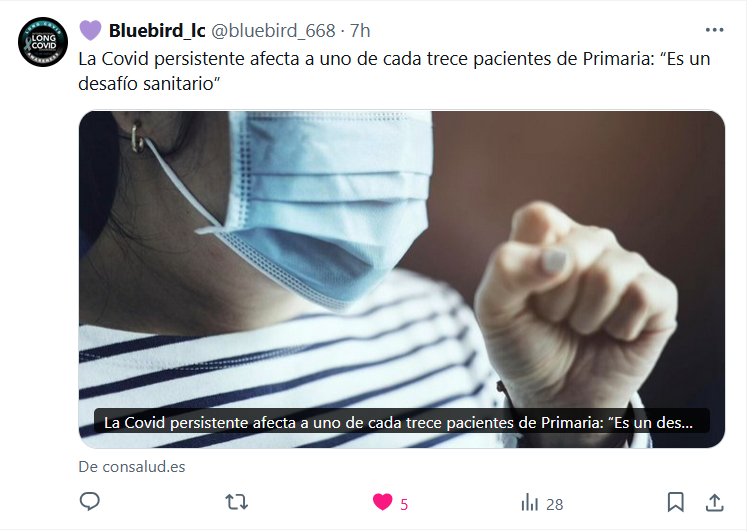This screenshot has width=756, height=532.
Task: Click the like count number 5
Action: pyautogui.click(x=404, y=505)
